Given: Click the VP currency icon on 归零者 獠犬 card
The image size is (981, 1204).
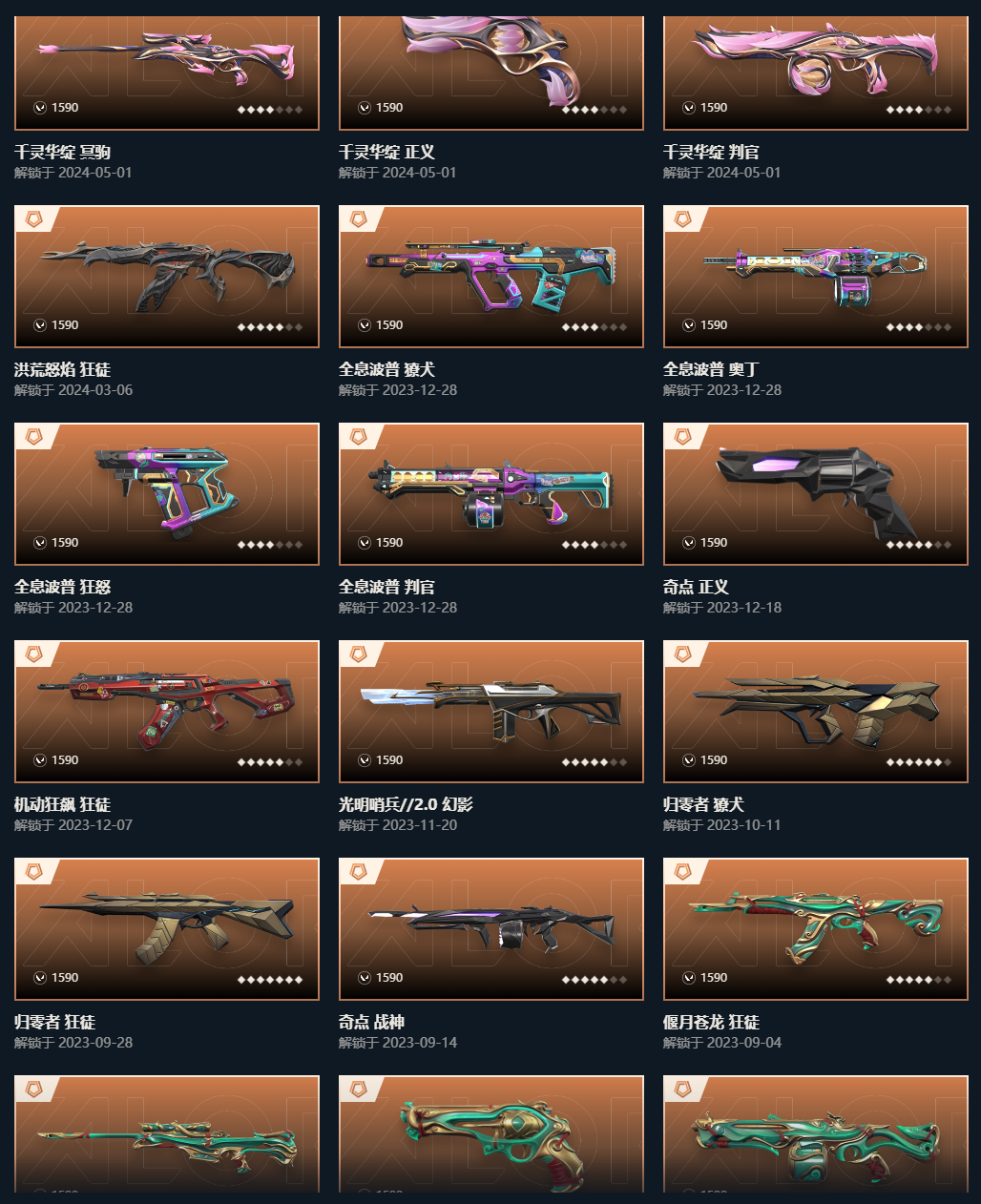Looking at the screenshot, I should pyautogui.click(x=689, y=760).
